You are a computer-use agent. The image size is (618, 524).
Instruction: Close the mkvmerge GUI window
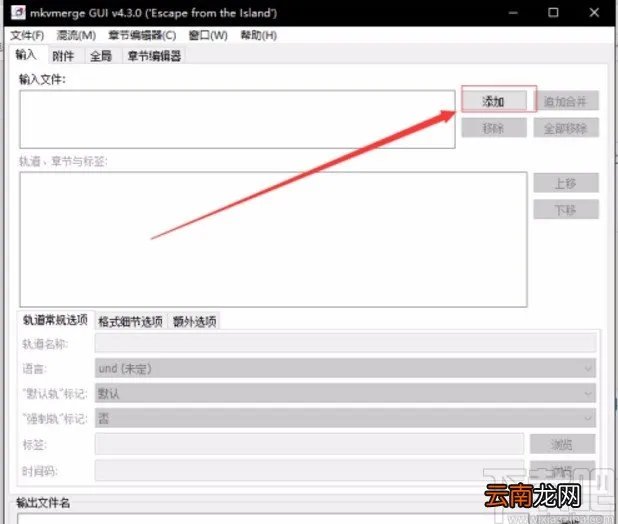pos(594,13)
